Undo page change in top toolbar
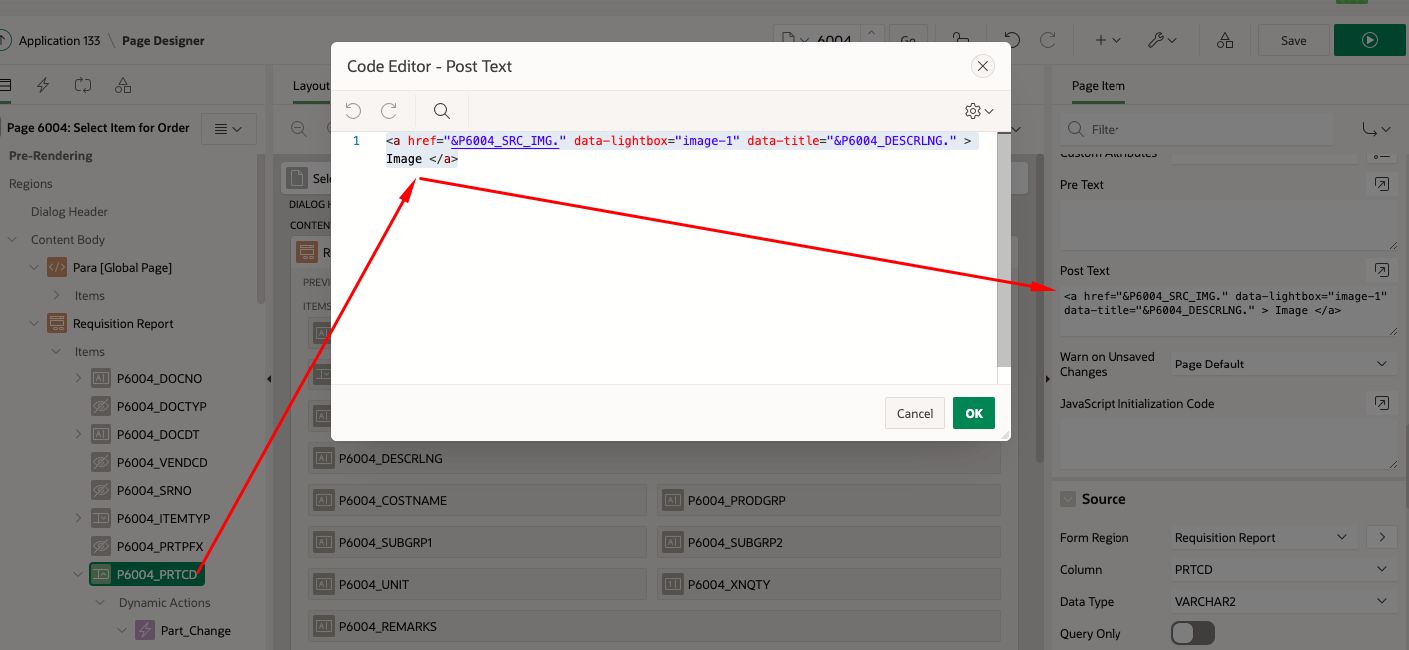1409x650 pixels. pyautogui.click(x=1012, y=40)
